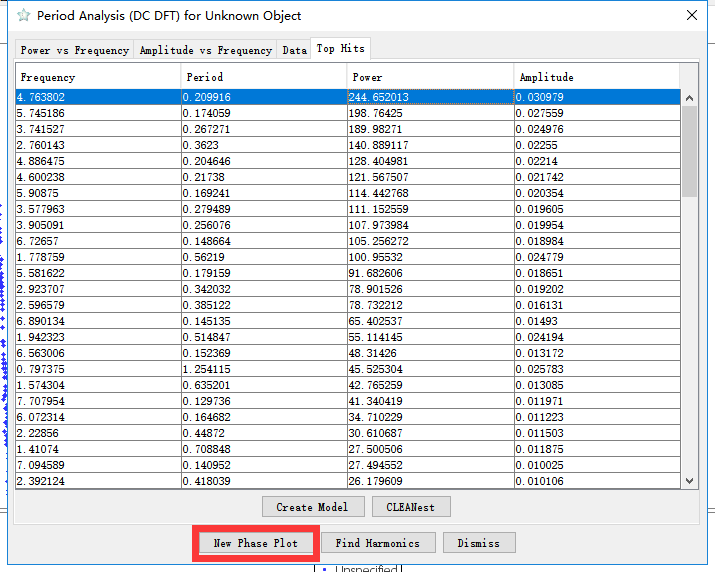The height and width of the screenshot is (572, 715).
Task: Select the Top Hits tab
Action: 341,49
